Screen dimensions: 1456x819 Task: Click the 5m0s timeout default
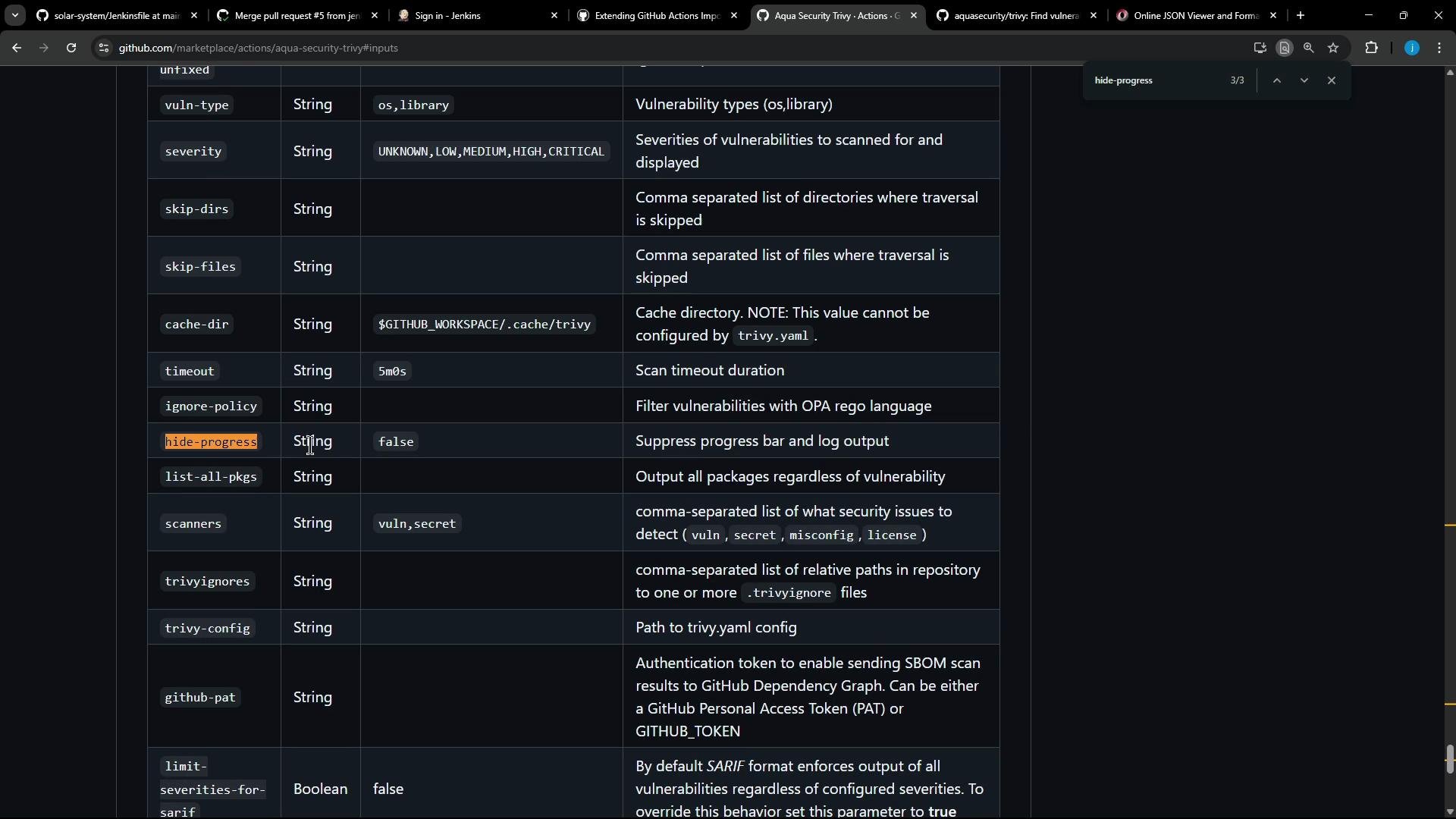click(392, 371)
